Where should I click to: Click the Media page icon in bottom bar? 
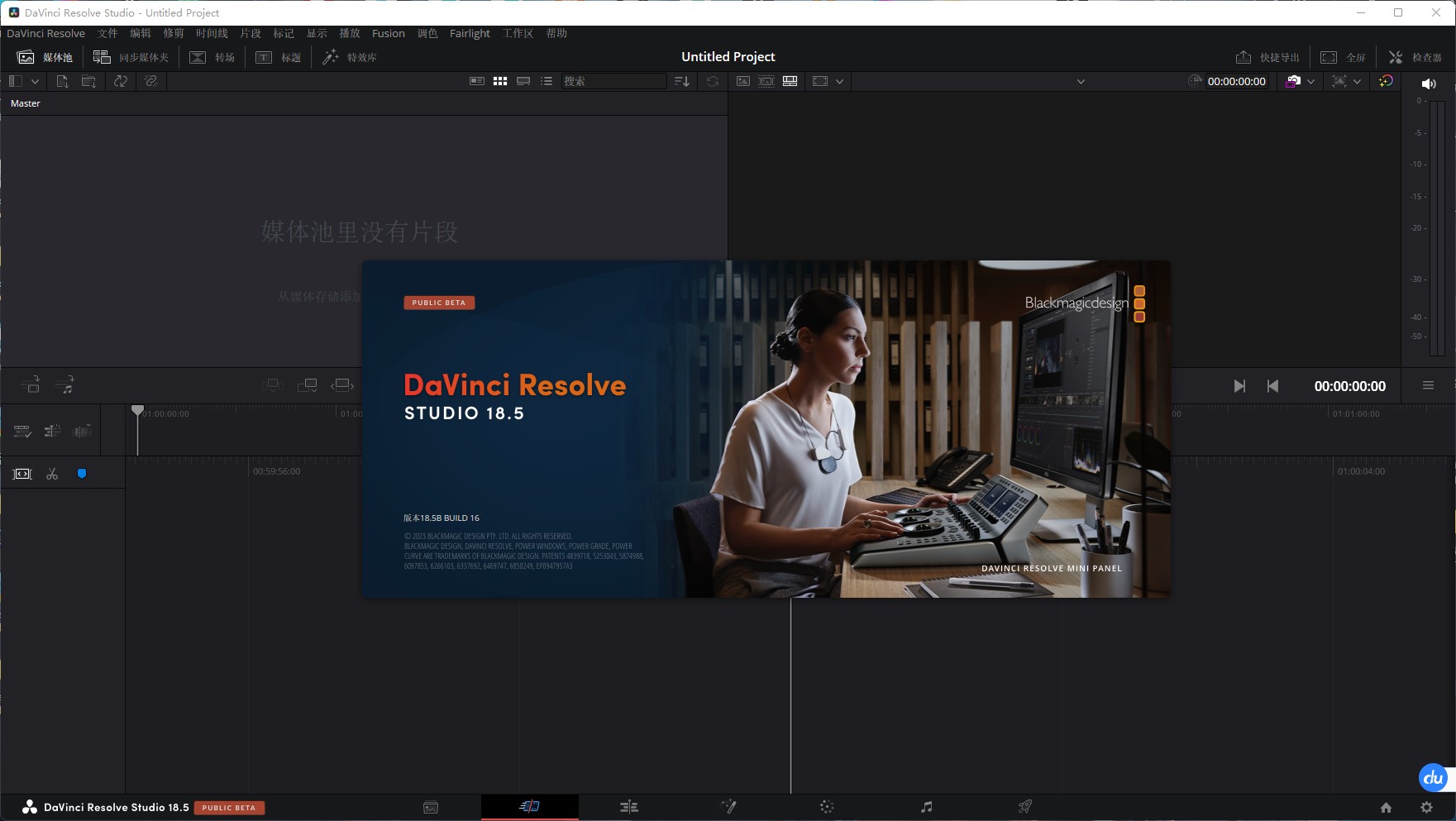coord(431,806)
